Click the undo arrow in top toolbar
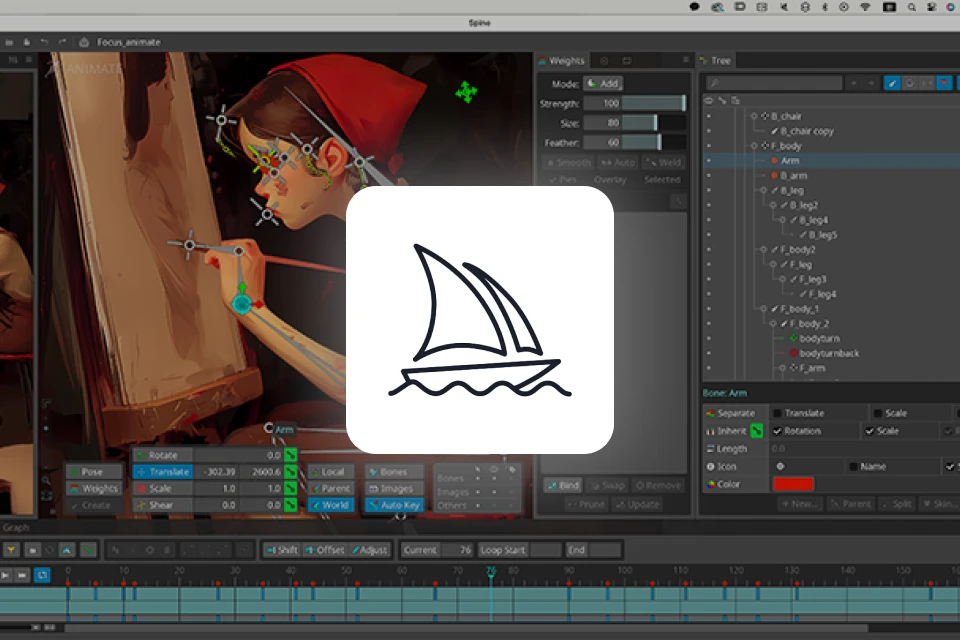The image size is (960, 640). coord(44,42)
